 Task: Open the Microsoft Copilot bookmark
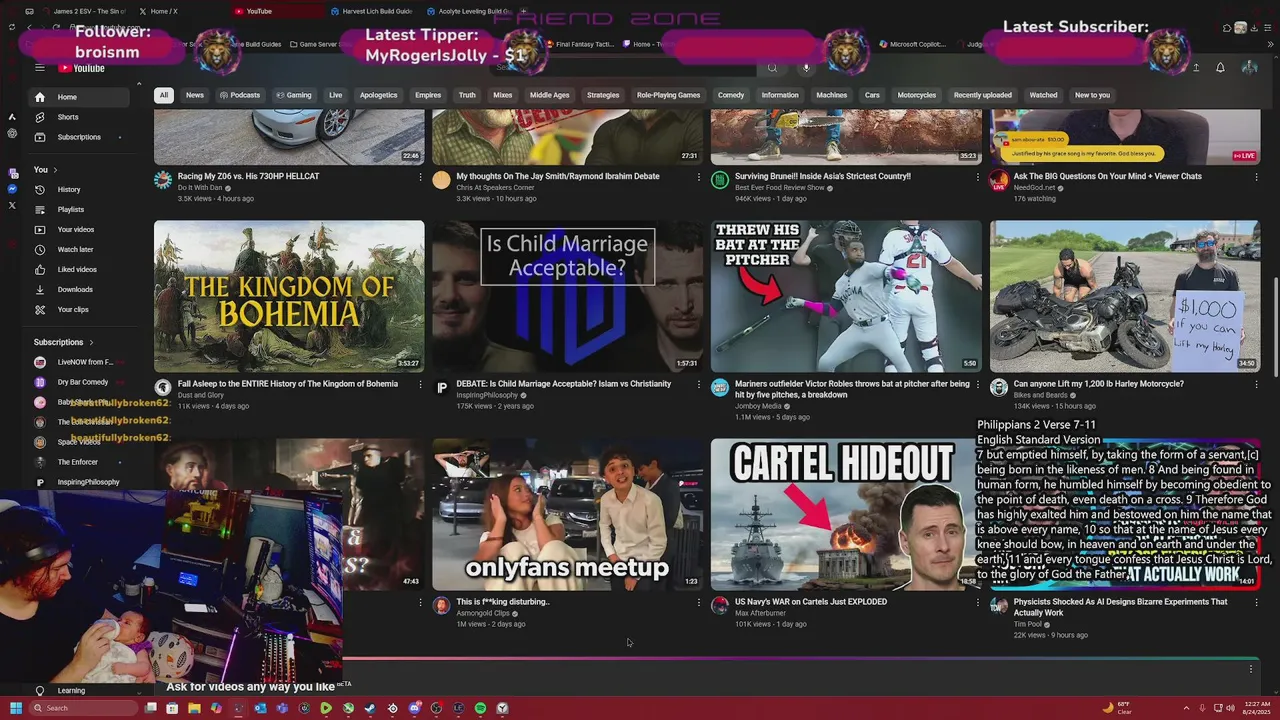tap(912, 44)
